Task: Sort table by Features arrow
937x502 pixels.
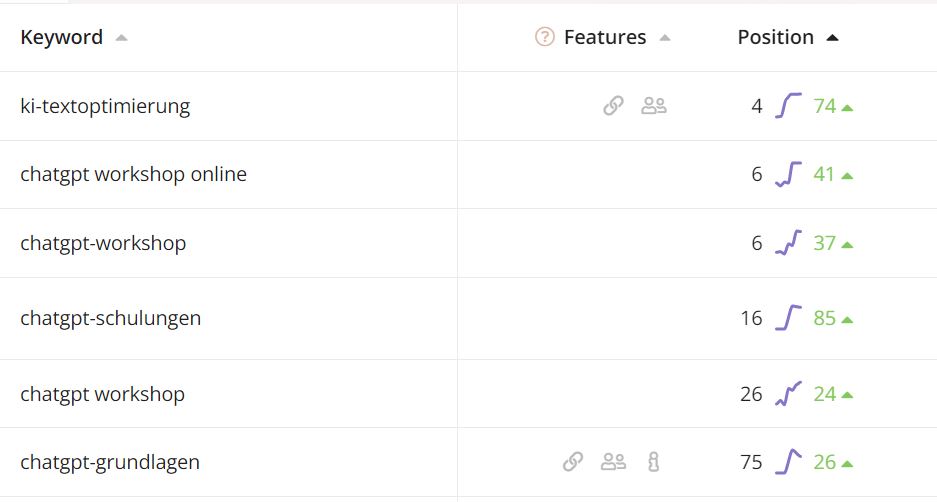Action: point(665,38)
